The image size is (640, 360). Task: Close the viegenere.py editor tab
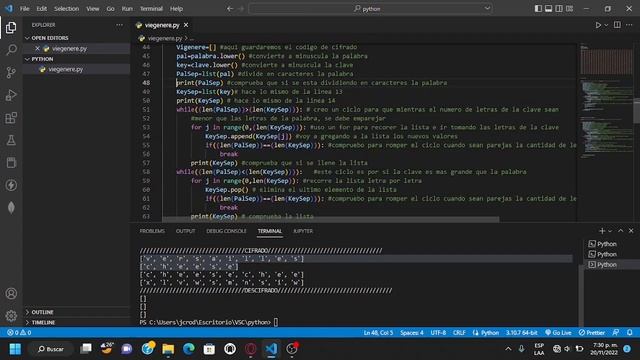186,25
